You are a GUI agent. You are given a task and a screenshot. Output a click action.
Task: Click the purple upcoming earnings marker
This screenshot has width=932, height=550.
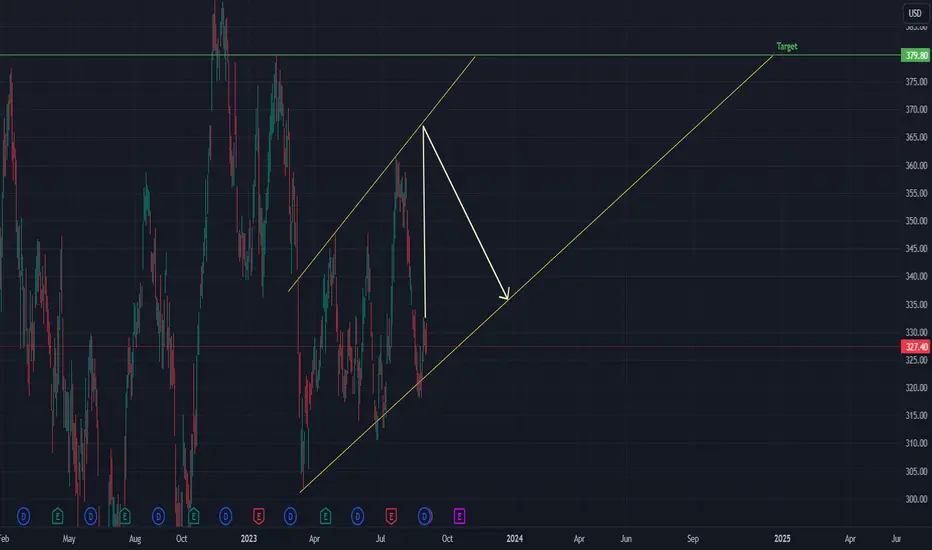[x=459, y=516]
